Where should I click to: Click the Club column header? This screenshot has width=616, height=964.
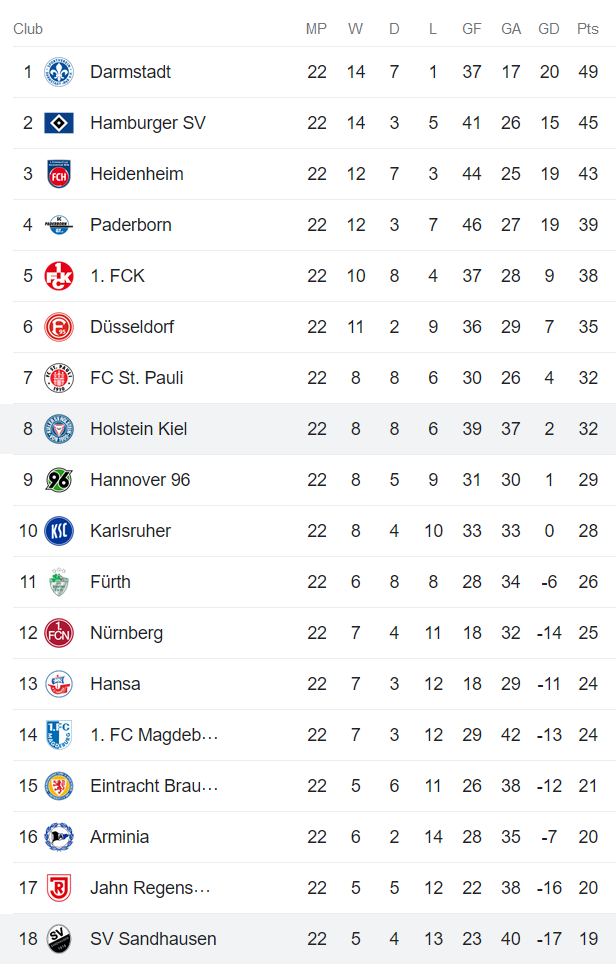[28, 29]
